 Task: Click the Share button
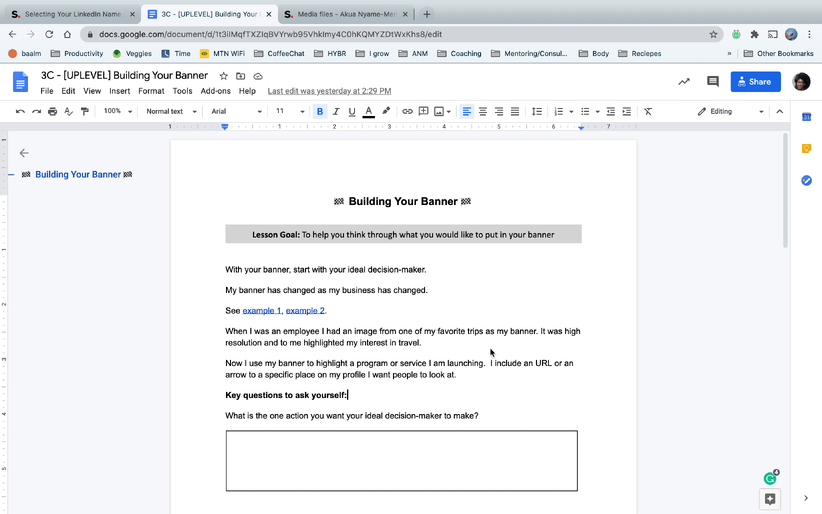click(x=755, y=81)
